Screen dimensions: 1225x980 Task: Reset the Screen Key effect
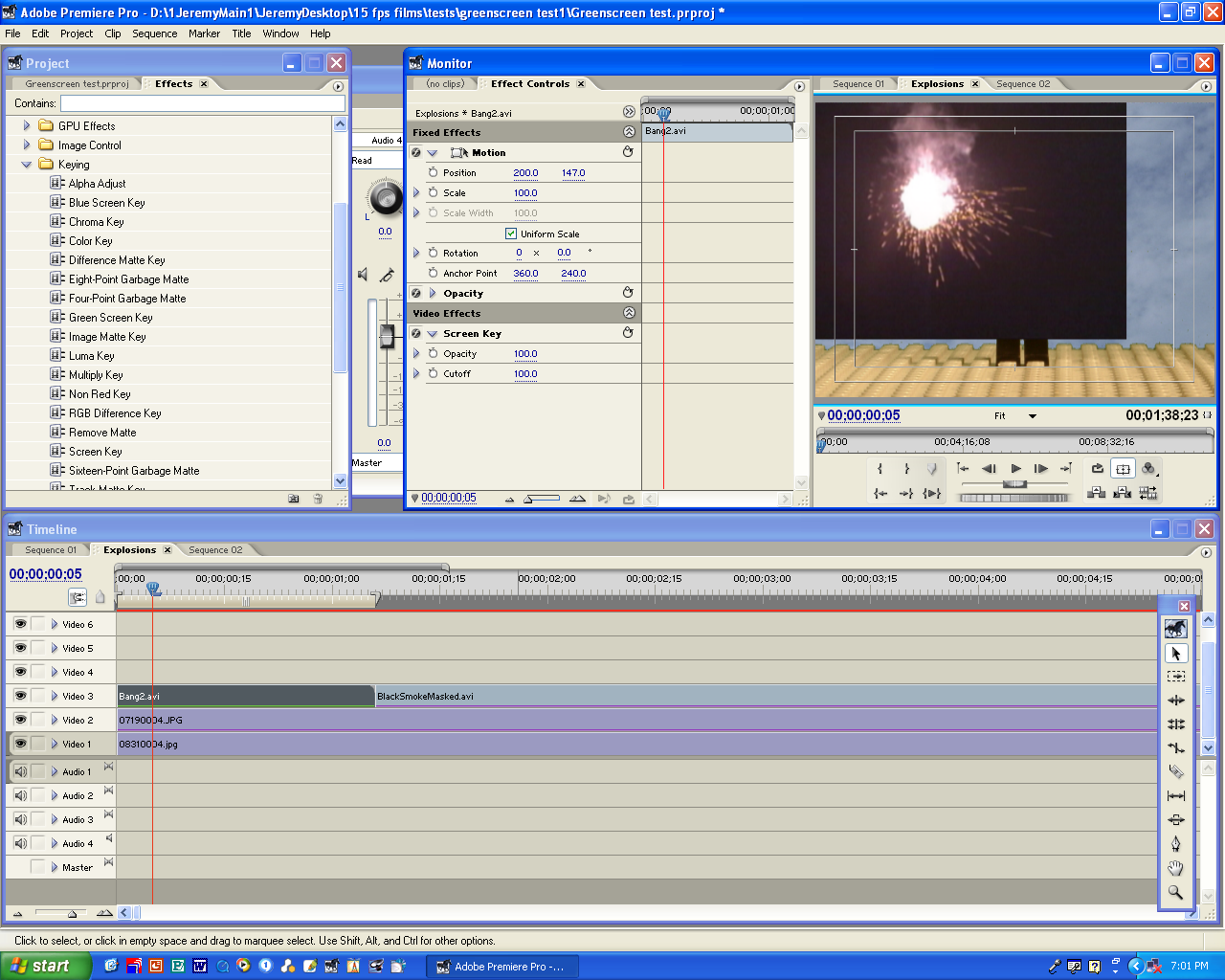pyautogui.click(x=628, y=333)
